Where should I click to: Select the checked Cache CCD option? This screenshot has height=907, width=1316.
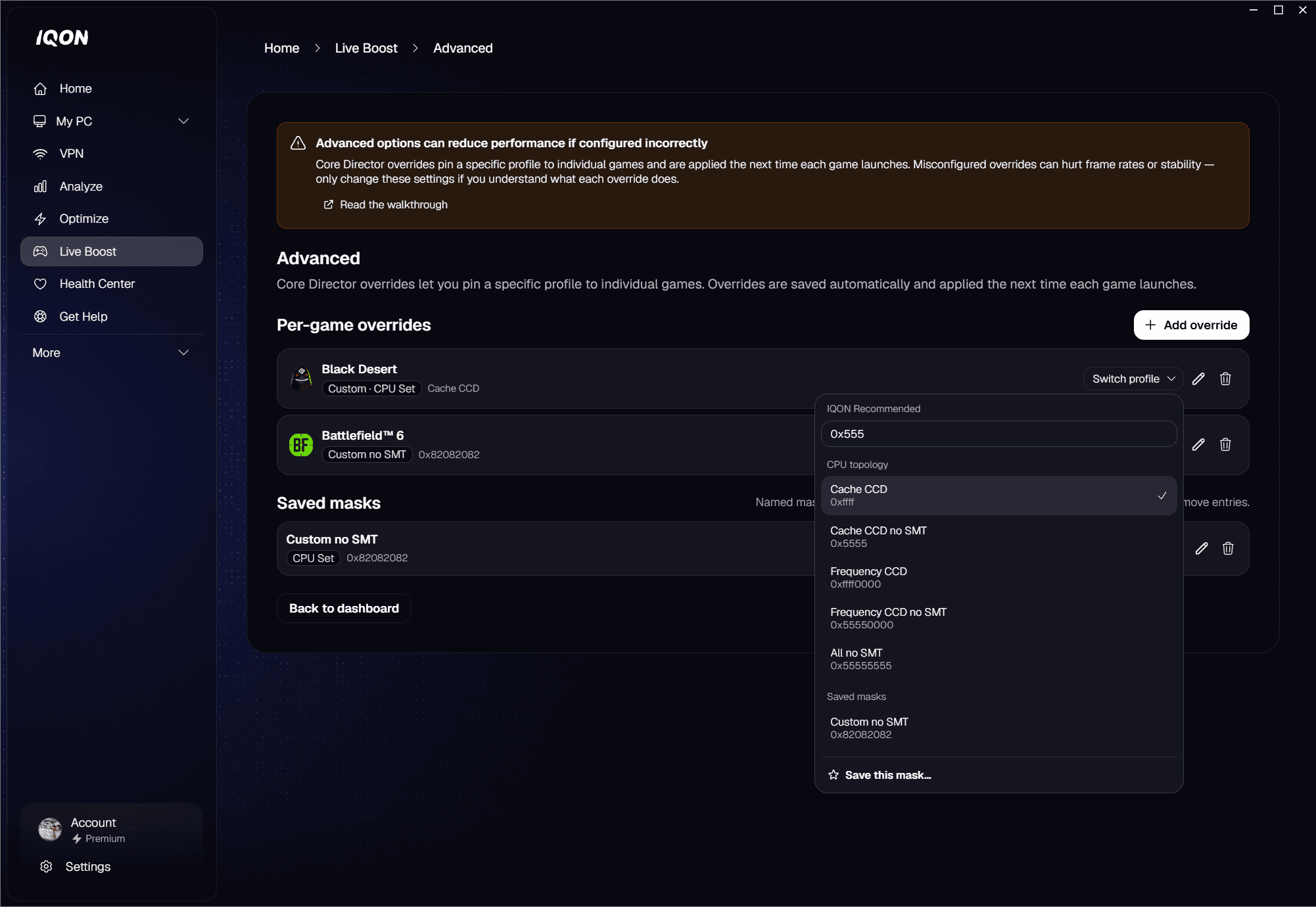click(x=999, y=496)
